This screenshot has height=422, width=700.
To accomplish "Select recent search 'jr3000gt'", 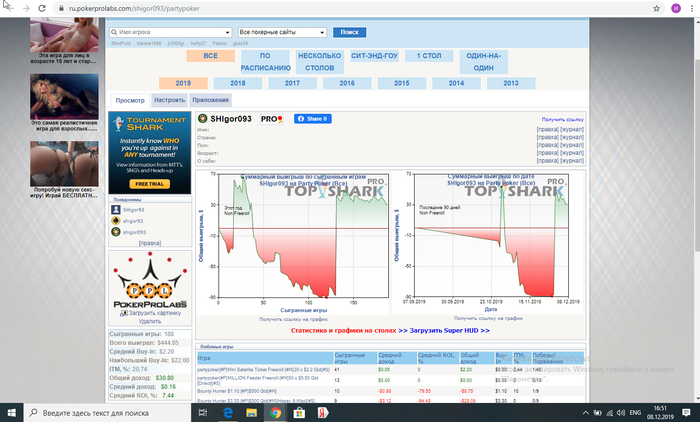I will click(x=175, y=43).
